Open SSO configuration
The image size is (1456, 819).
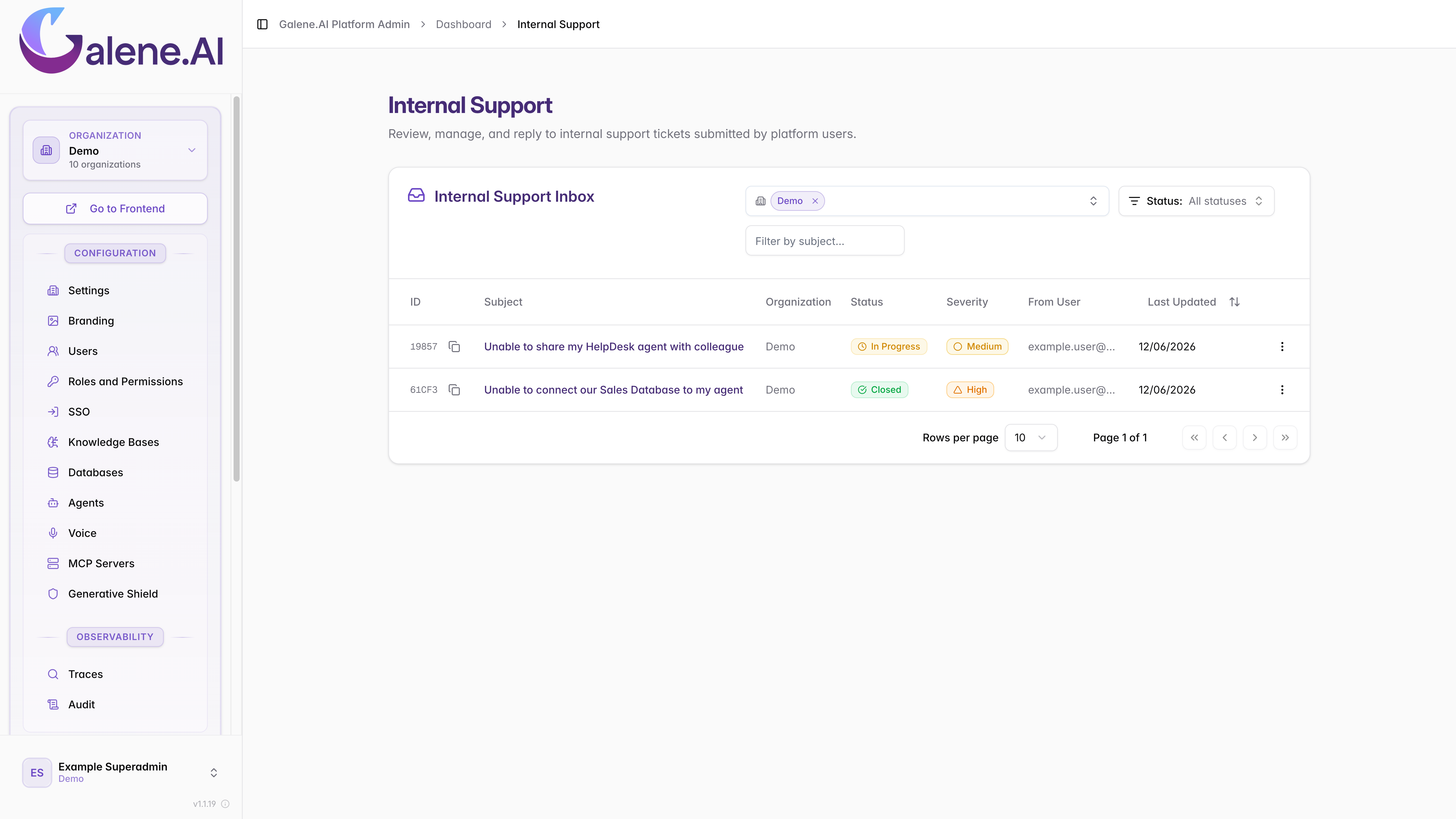(115, 412)
